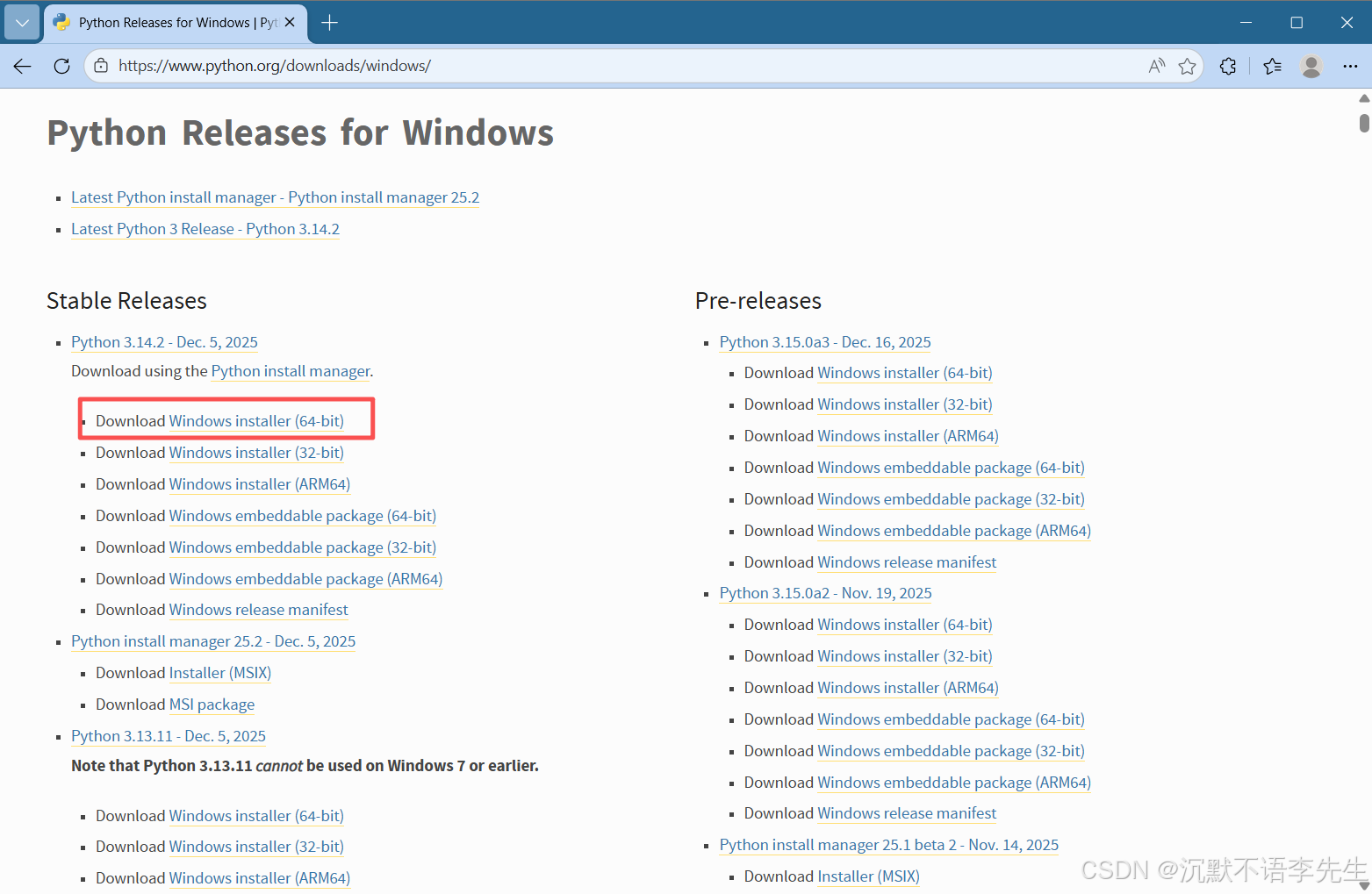Download 3.15.0a2 Windows installer (ARM64)
The image size is (1372, 894).
pos(908,688)
